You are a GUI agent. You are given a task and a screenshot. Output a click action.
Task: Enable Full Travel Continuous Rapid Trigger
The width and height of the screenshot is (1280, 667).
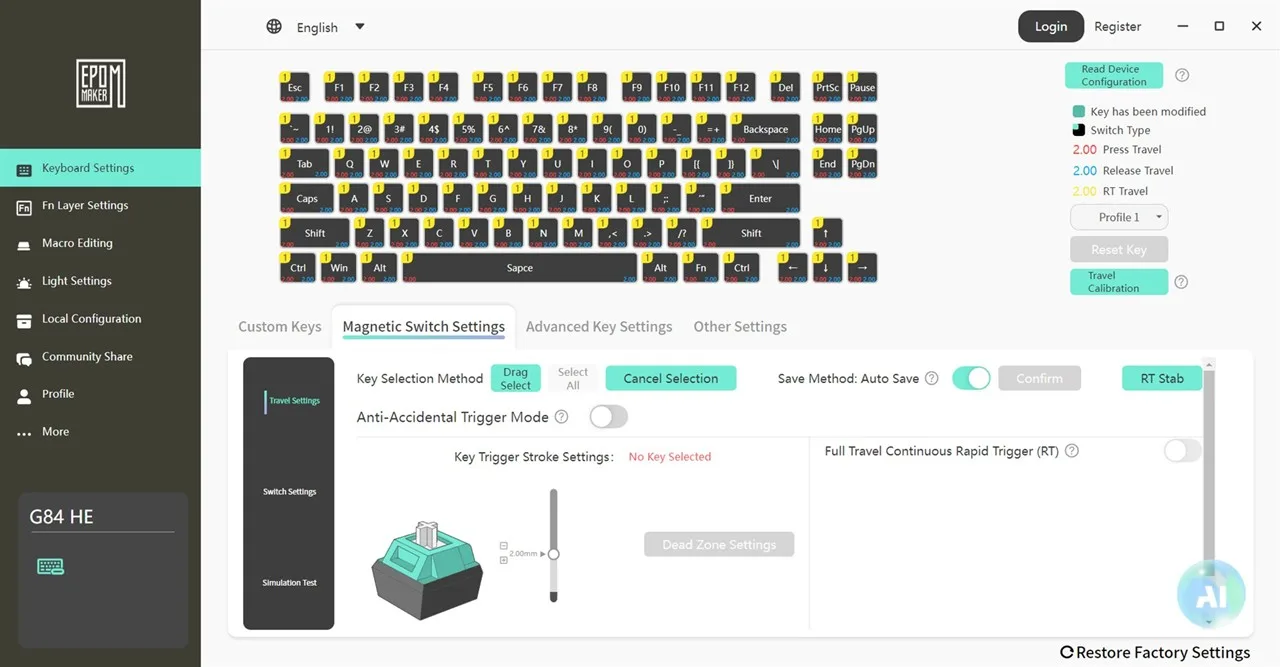tap(1182, 451)
